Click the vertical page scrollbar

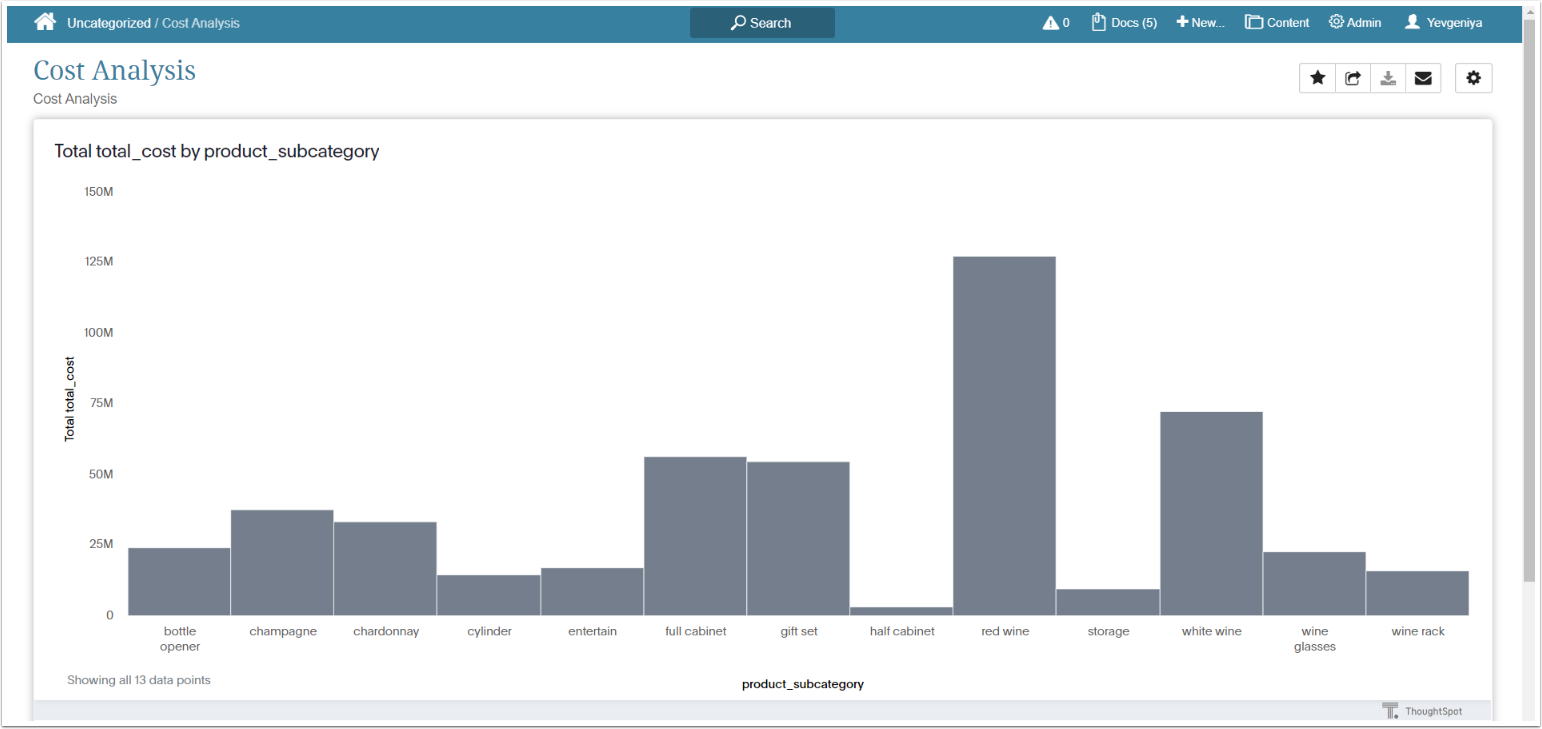tap(1528, 300)
